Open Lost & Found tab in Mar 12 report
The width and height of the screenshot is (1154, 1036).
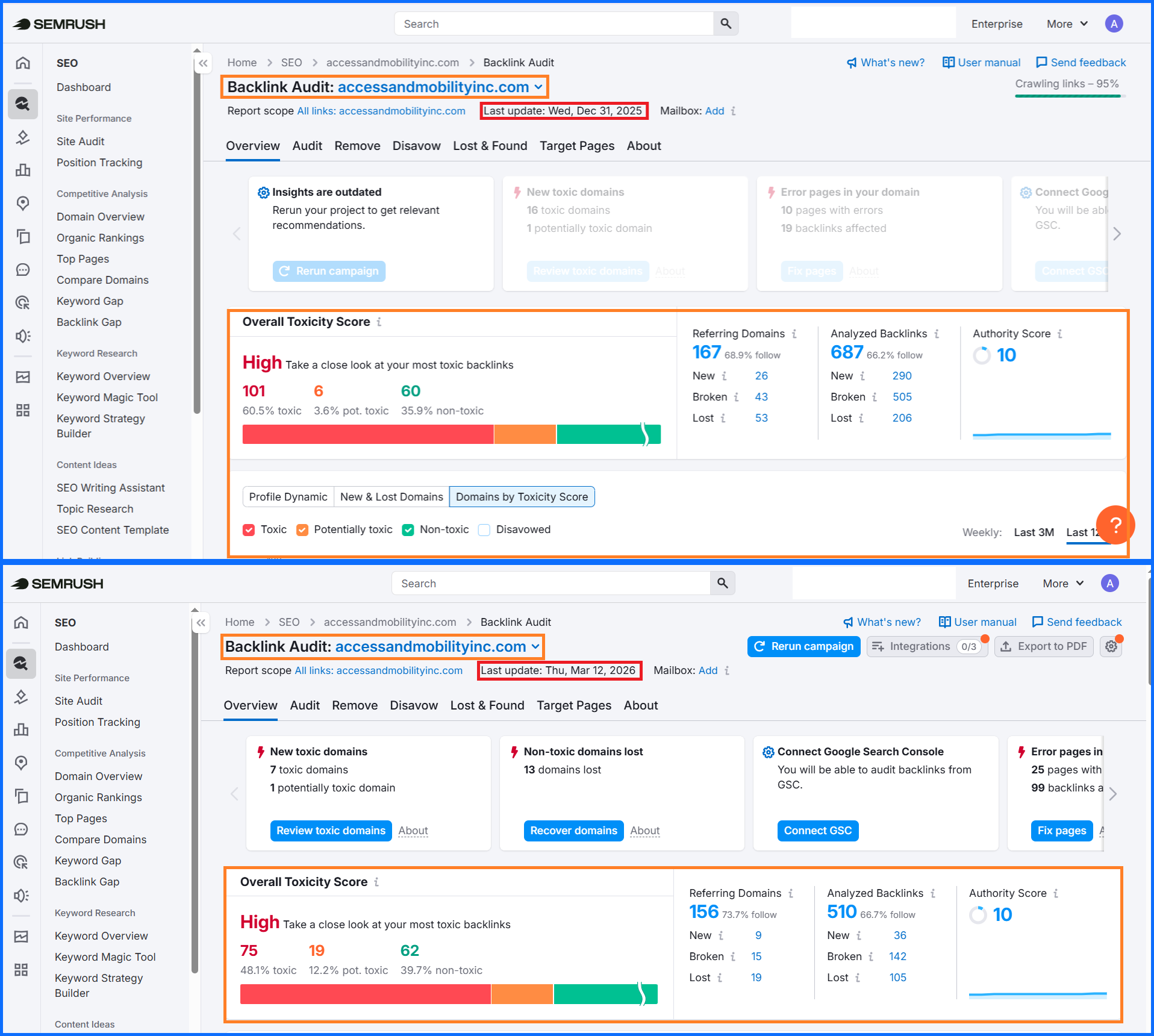487,705
